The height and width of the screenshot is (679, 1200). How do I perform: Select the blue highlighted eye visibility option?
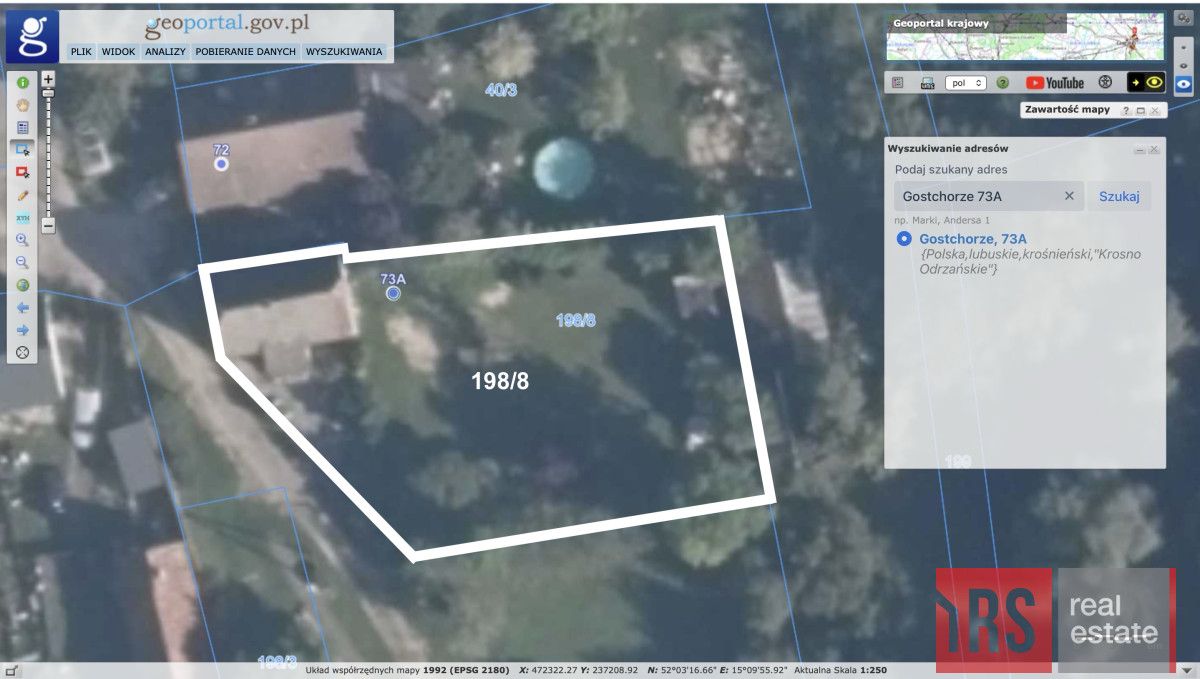(1184, 85)
